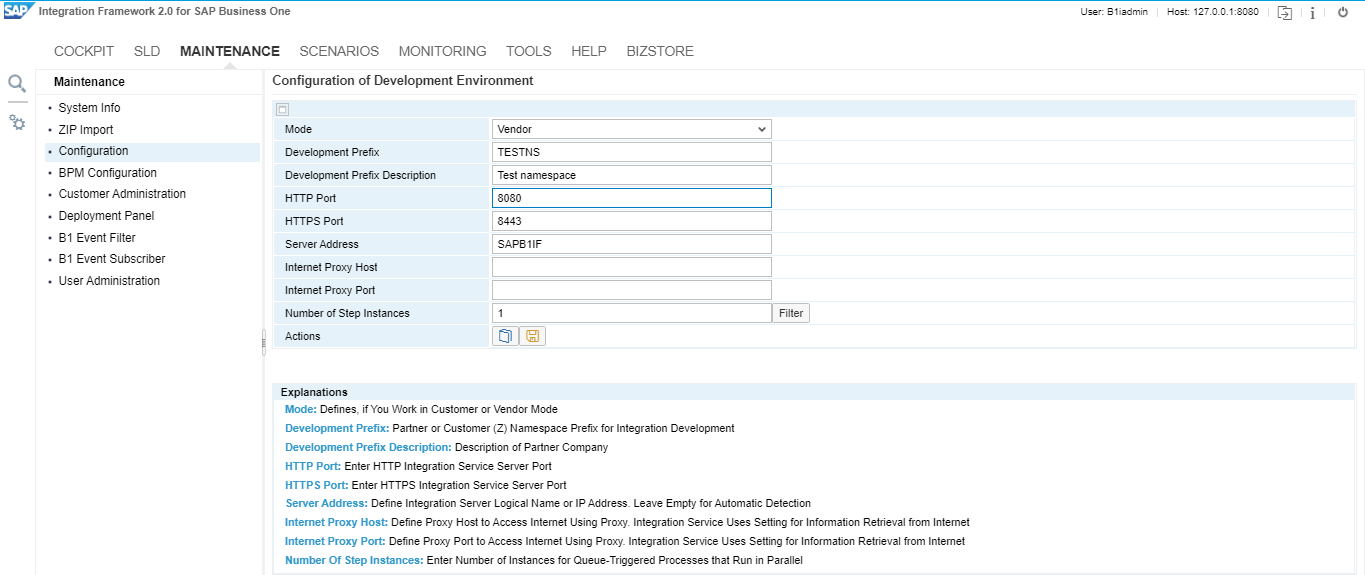Open the TOOLS menu
The width and height of the screenshot is (1365, 575).
[528, 51]
